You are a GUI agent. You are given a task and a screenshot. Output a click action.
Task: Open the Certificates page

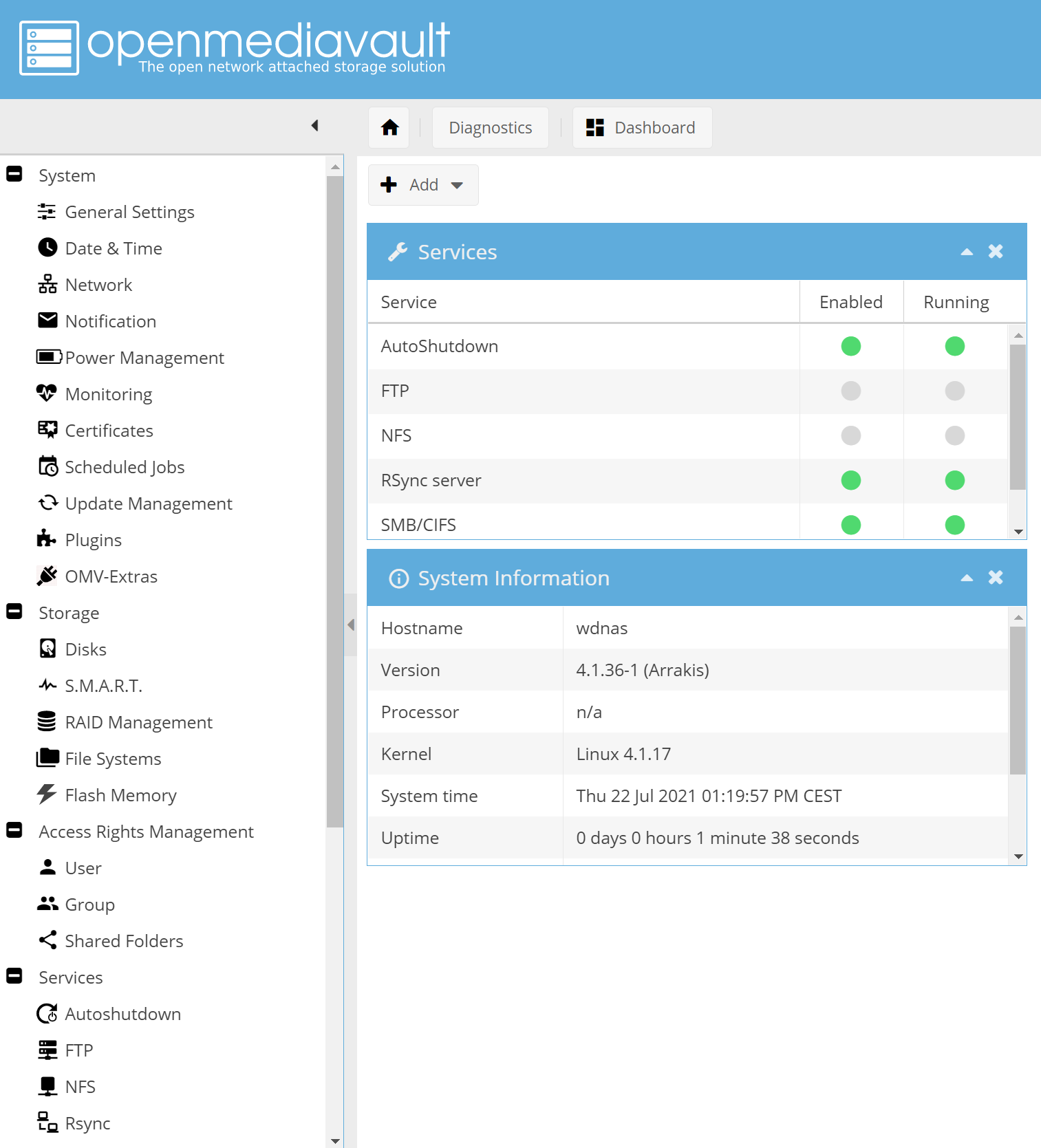95,431
